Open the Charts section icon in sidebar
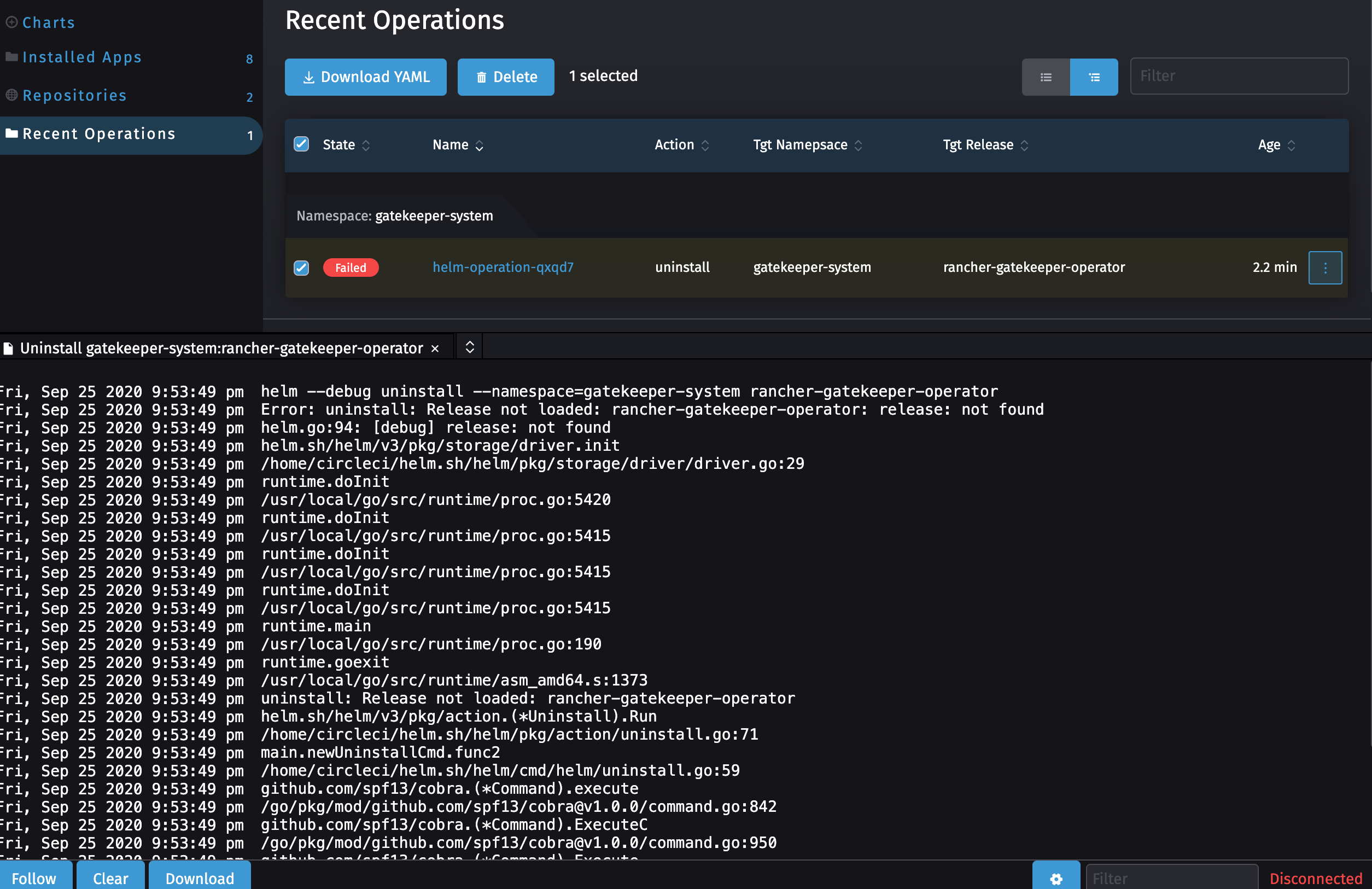1372x889 pixels. [x=11, y=22]
